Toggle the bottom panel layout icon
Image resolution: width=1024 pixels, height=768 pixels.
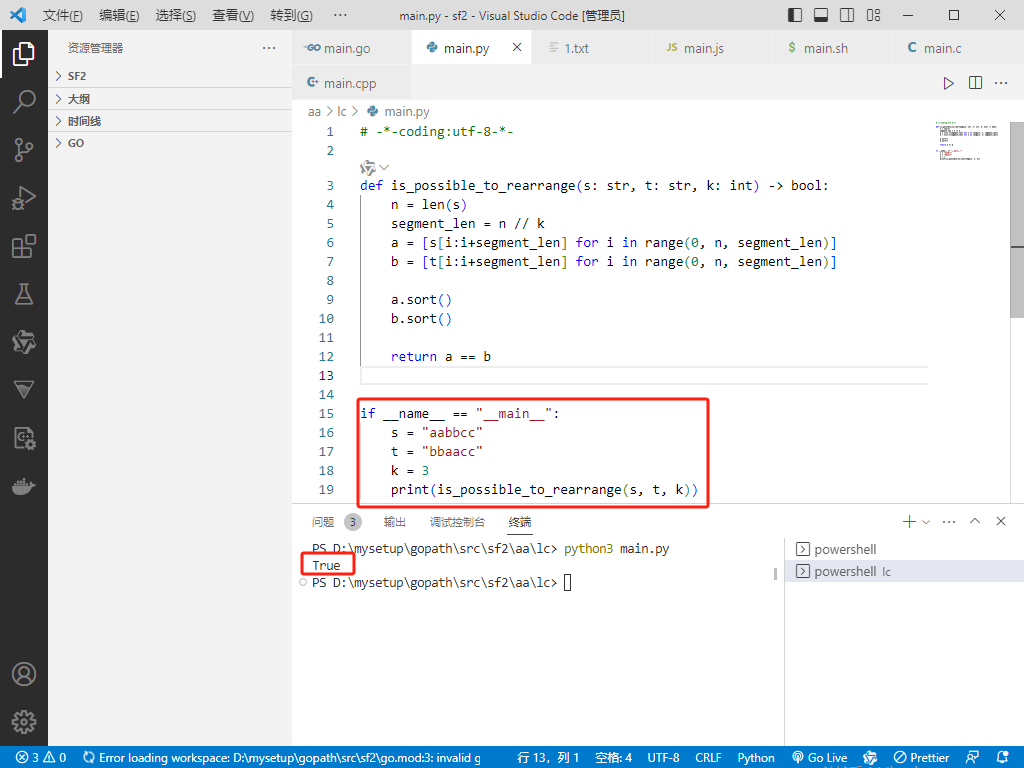821,15
